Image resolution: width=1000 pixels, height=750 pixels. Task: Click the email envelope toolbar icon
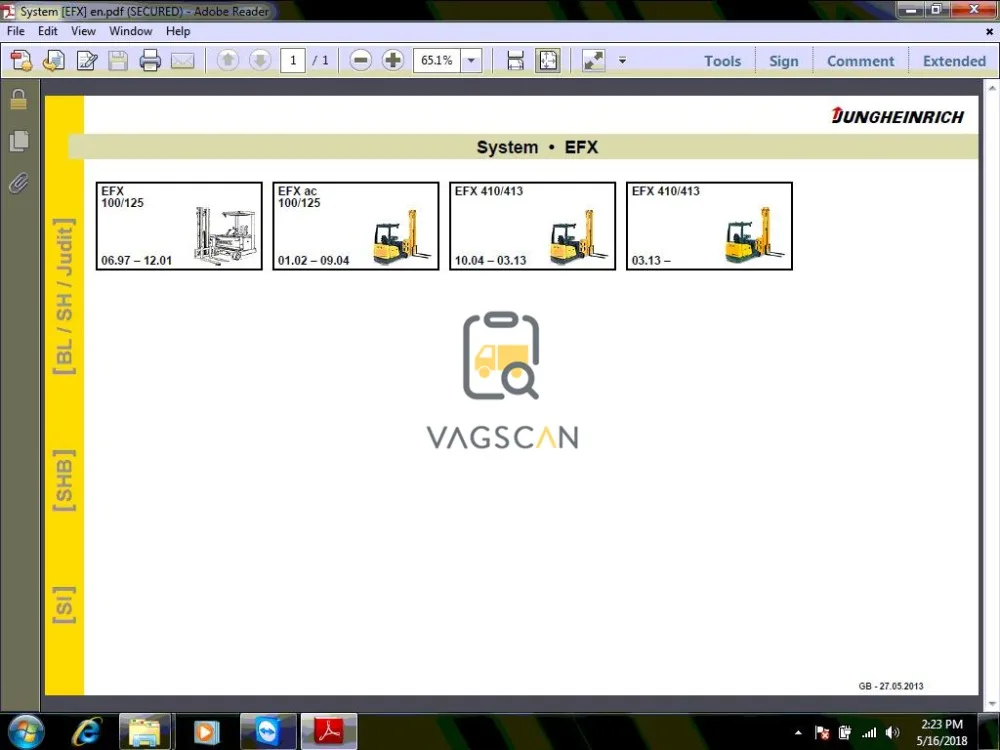[182, 61]
